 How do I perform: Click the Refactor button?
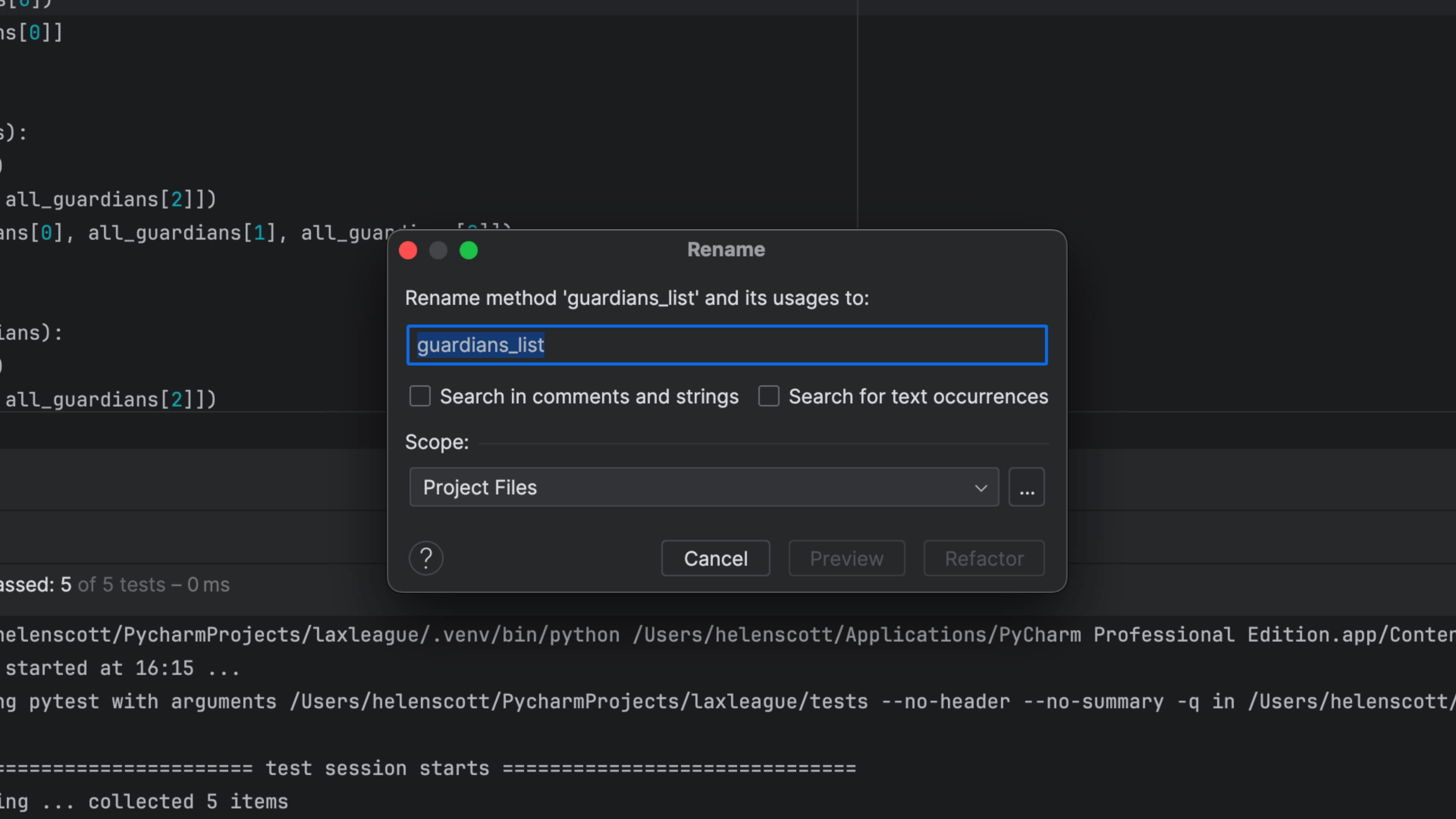tap(984, 559)
